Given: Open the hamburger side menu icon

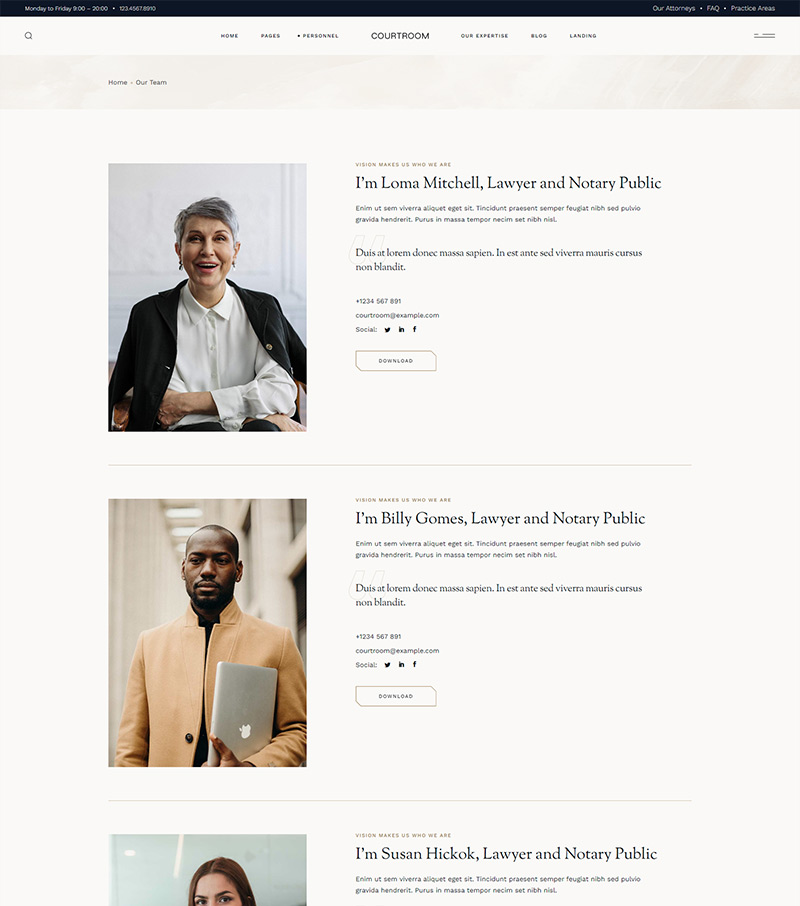Looking at the screenshot, I should (x=764, y=36).
